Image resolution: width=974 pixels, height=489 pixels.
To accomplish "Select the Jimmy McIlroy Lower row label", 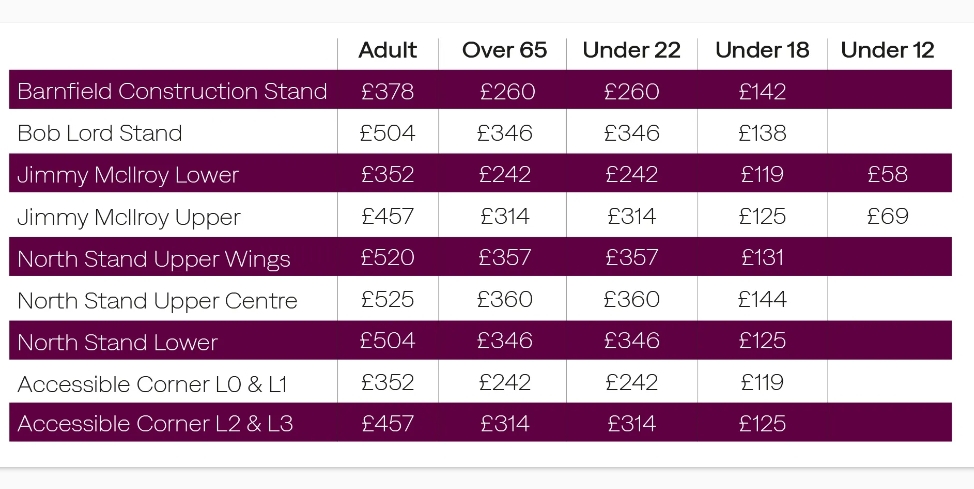I will pos(128,175).
